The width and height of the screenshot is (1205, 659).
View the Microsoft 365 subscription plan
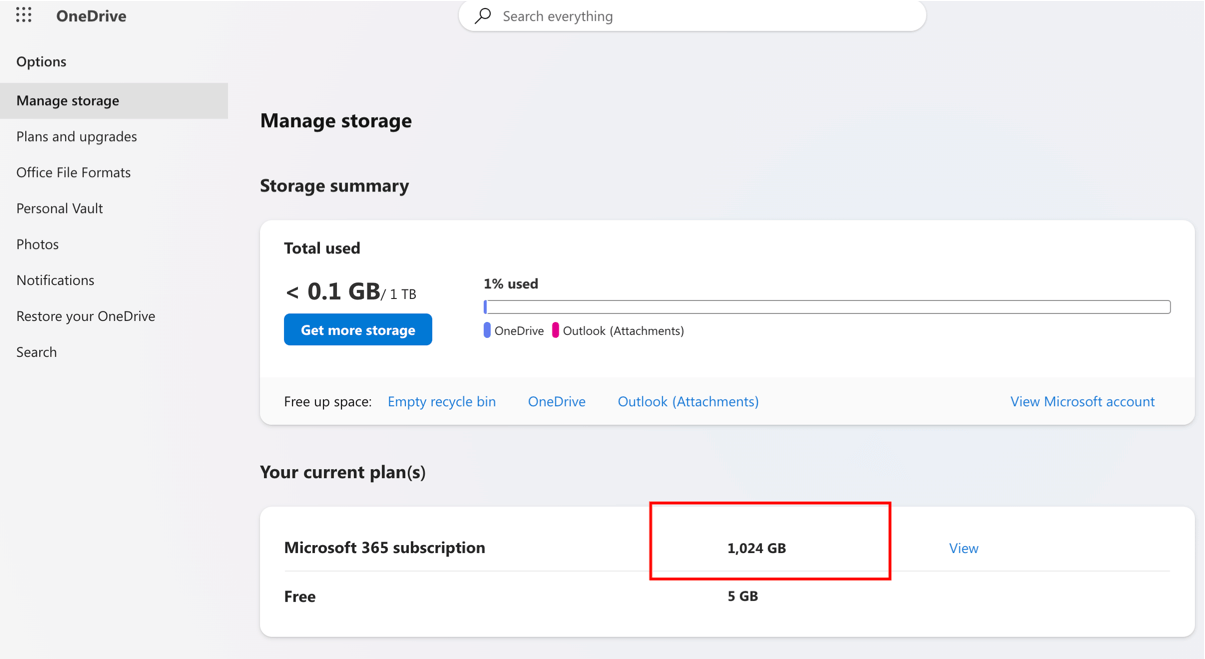(x=963, y=548)
